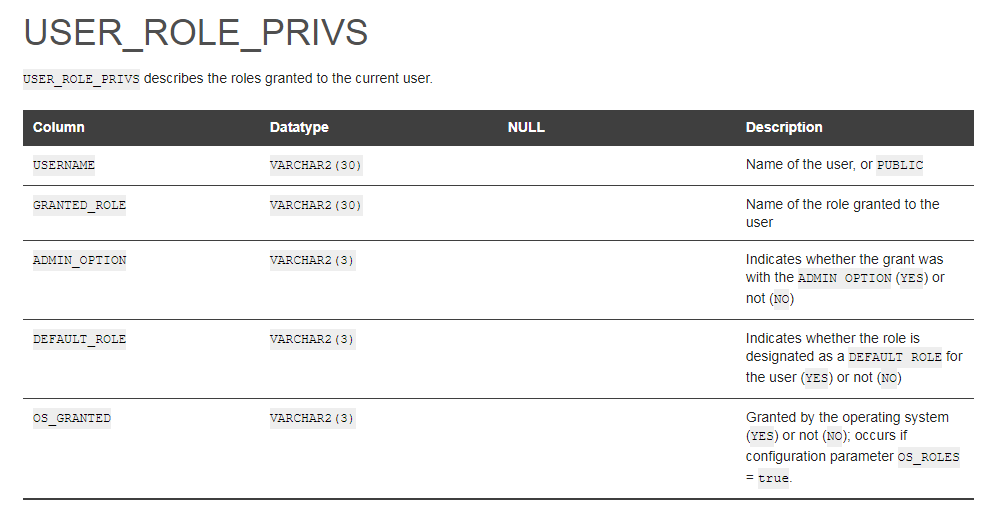
Task: Select the DEFAULT_ROLE column name cell
Action: coord(80,339)
